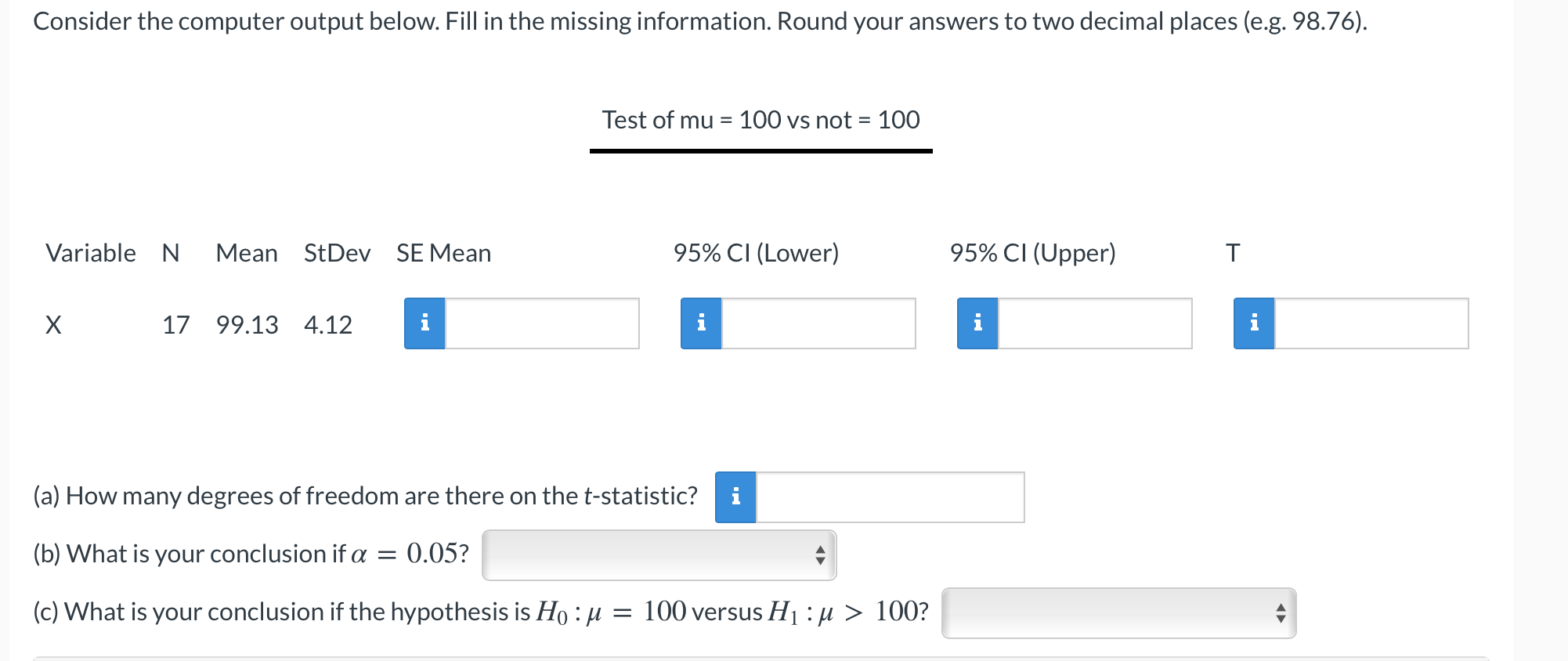
Task: Click the degrees of freedom answer box
Action: [x=889, y=496]
